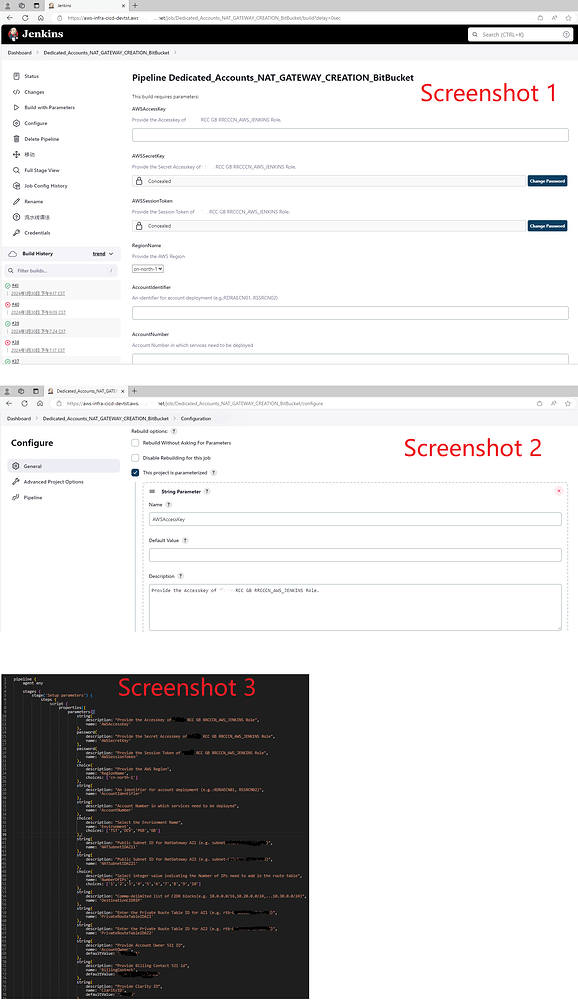Focus the AccountIdentifier input field
Screen dimensions: 578x1000
point(350,313)
